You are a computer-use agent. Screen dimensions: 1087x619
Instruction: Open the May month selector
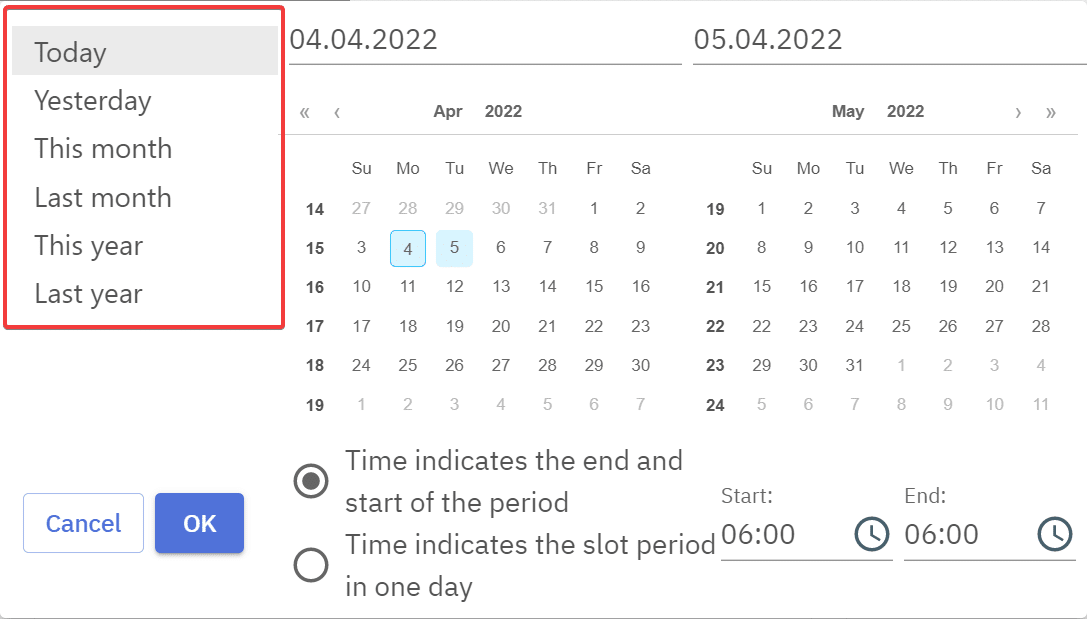847,112
